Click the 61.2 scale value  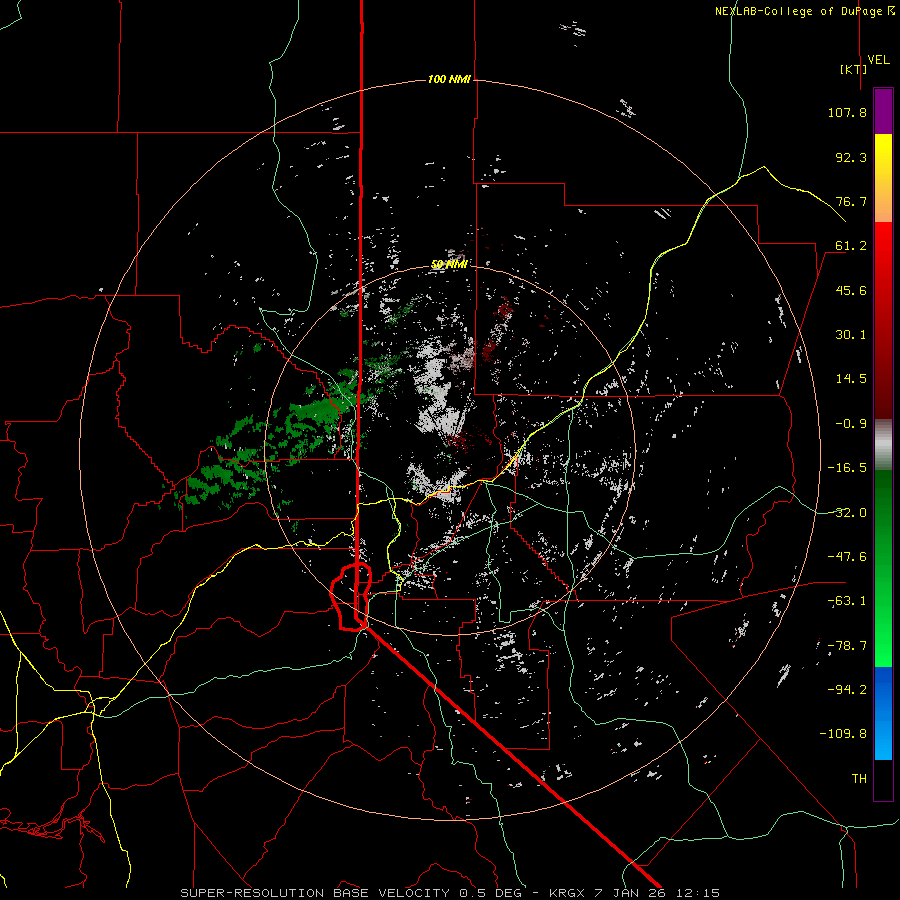pyautogui.click(x=851, y=246)
